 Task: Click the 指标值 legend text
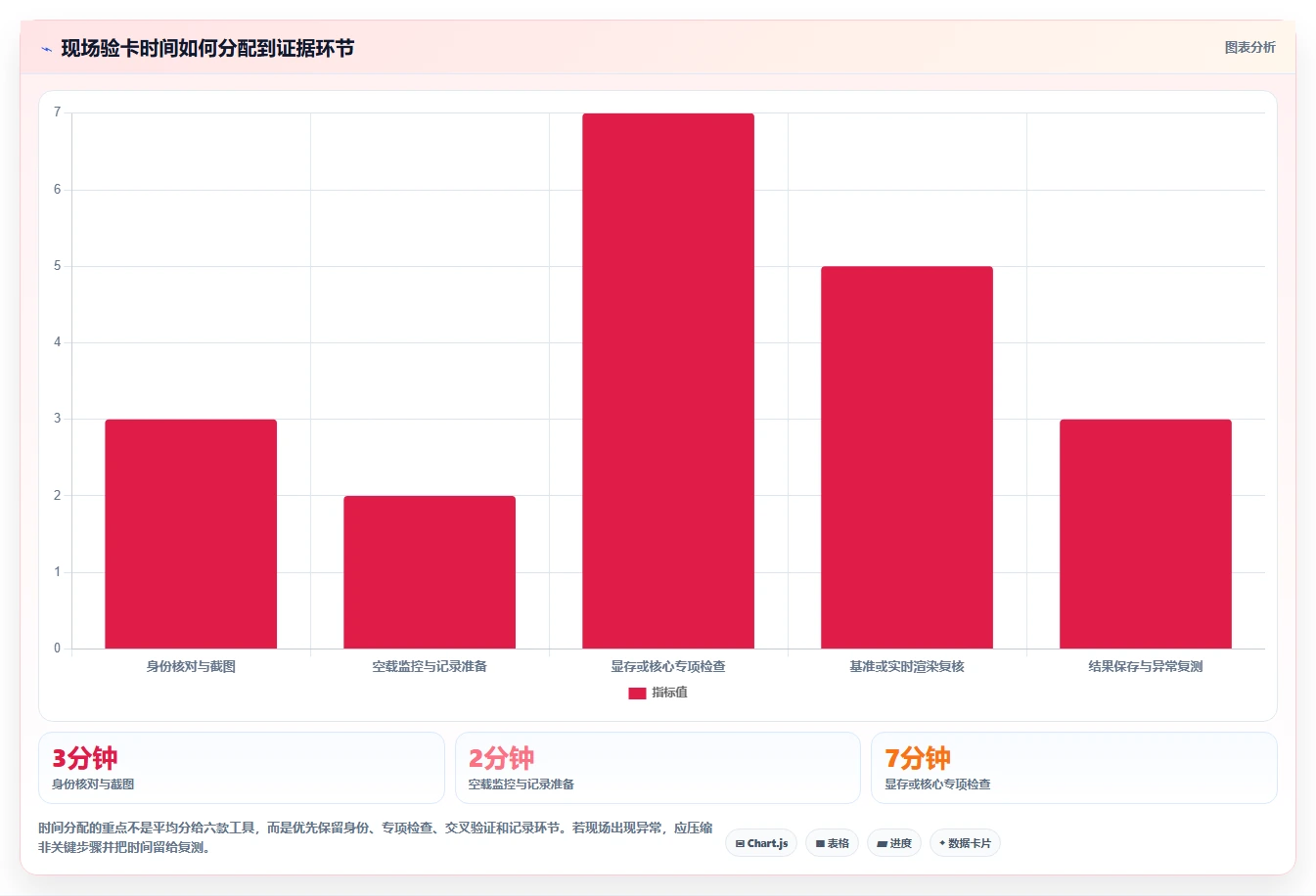[x=670, y=693]
